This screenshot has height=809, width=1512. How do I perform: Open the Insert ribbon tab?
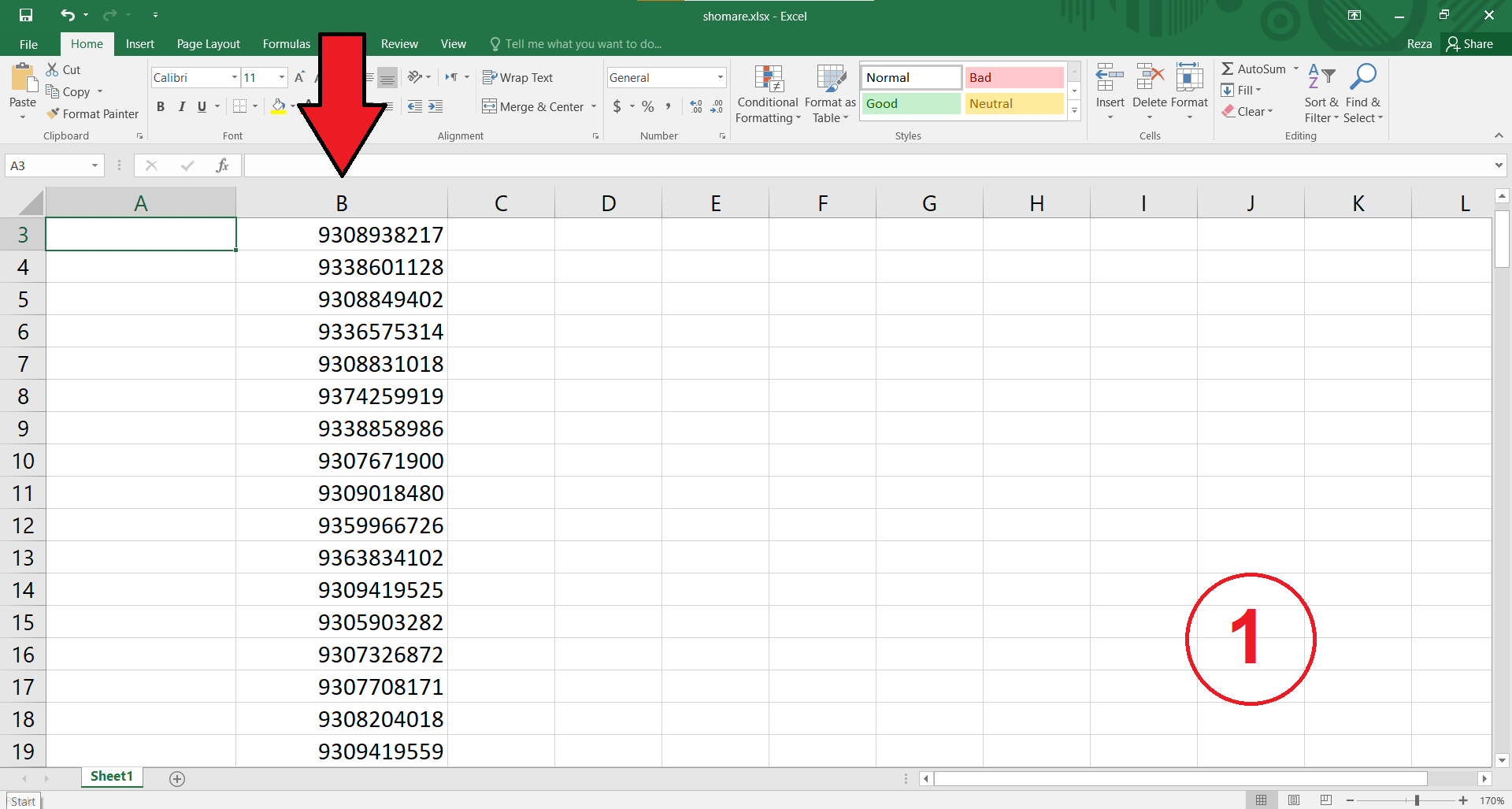pyautogui.click(x=139, y=44)
